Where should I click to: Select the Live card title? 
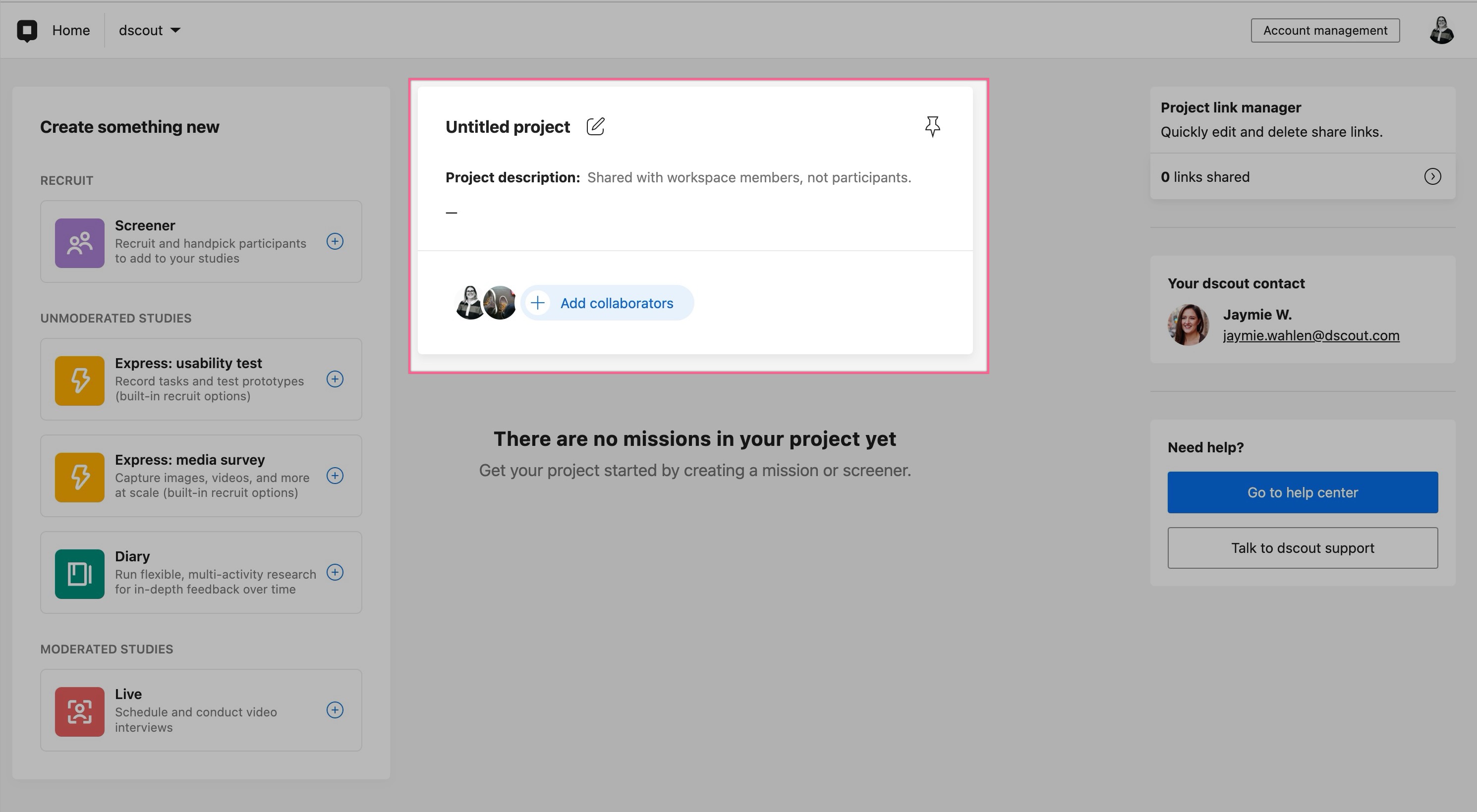coord(128,694)
